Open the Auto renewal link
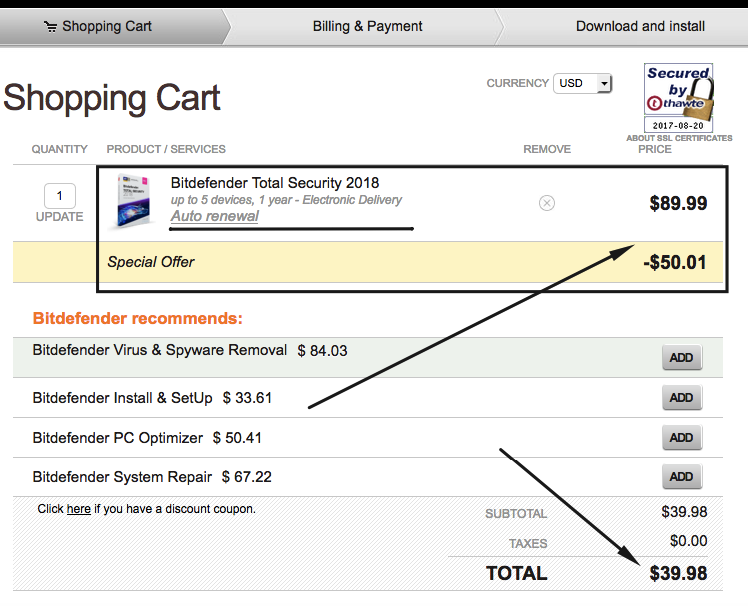Screen dimensions: 748x606 214,216
